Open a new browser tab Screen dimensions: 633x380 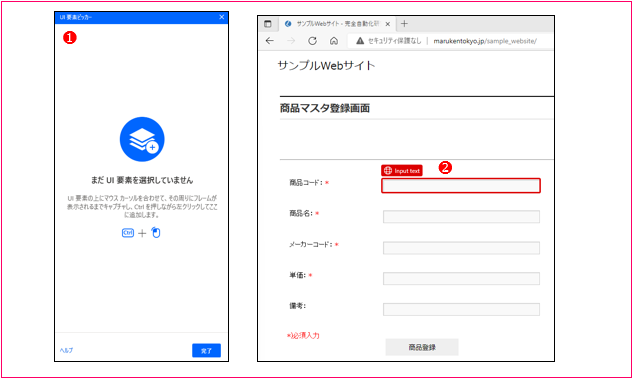pyautogui.click(x=404, y=24)
